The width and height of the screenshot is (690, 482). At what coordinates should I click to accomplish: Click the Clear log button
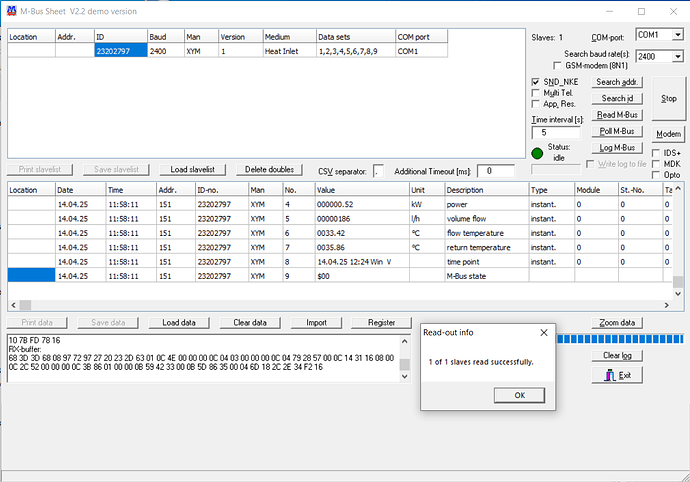617,355
